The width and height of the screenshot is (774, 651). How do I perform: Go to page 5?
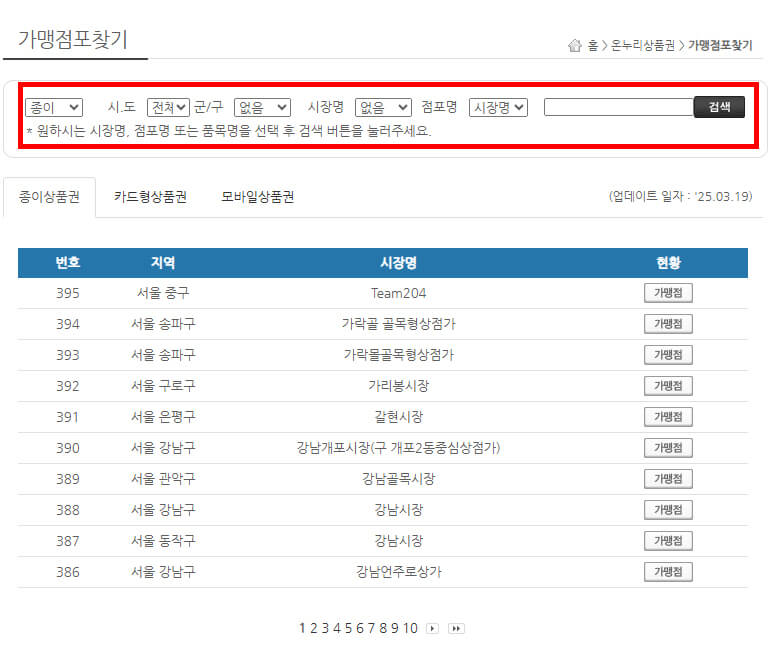348,628
